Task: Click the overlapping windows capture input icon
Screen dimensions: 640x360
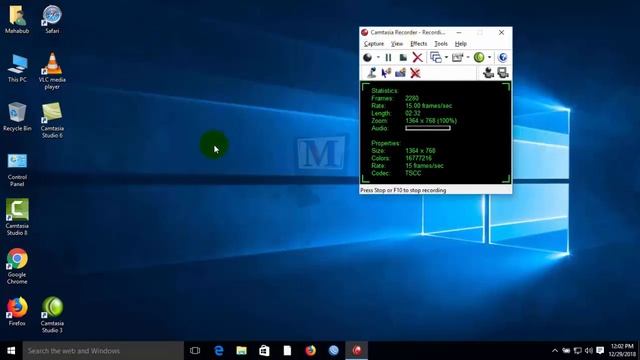Action: click(436, 58)
